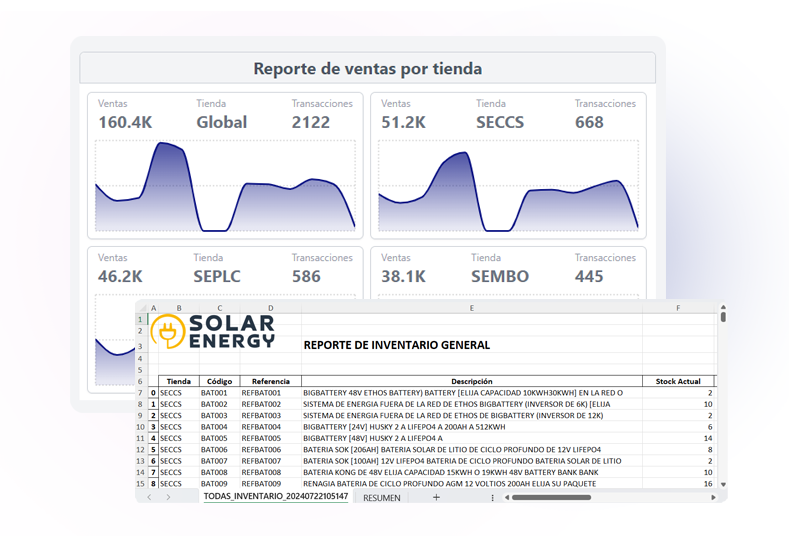789x545 pixels.
Task: Click the Código column heading cell
Action: pos(219,381)
